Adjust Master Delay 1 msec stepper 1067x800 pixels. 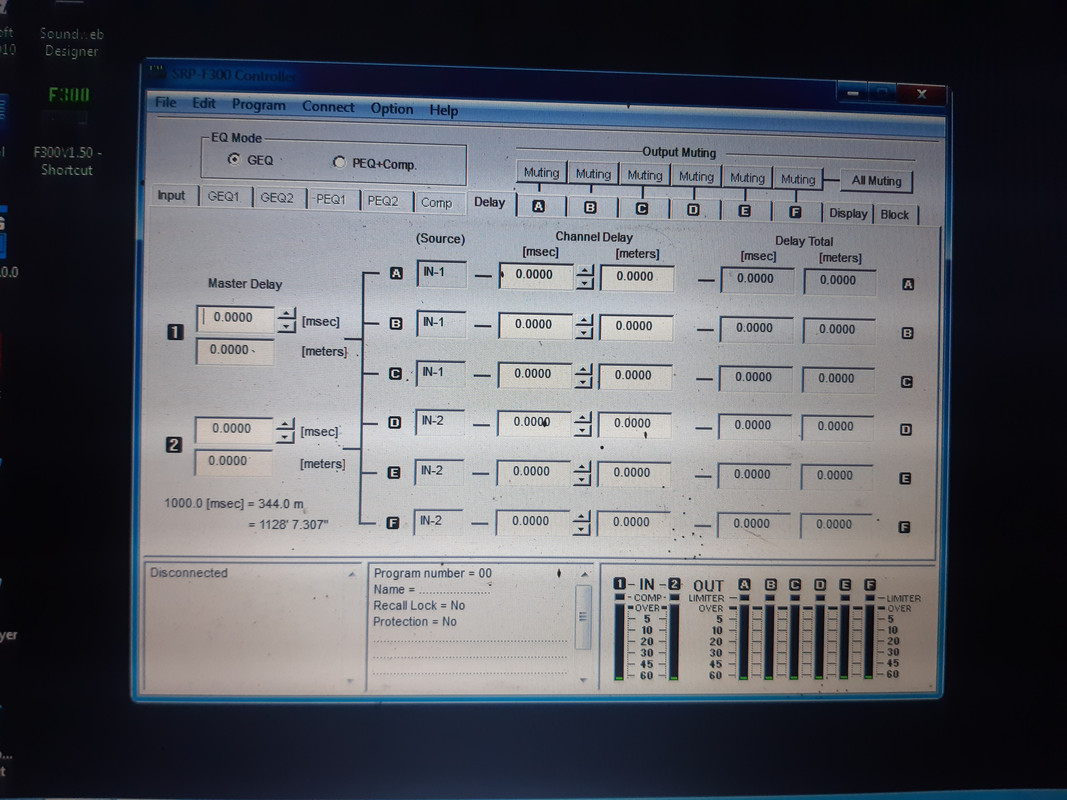coord(287,320)
